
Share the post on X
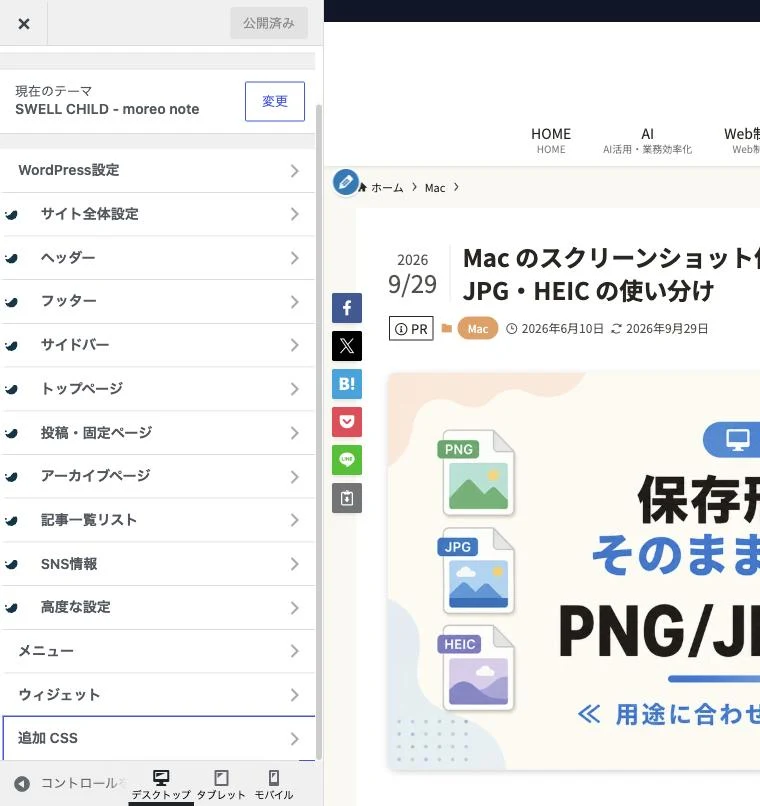[347, 346]
